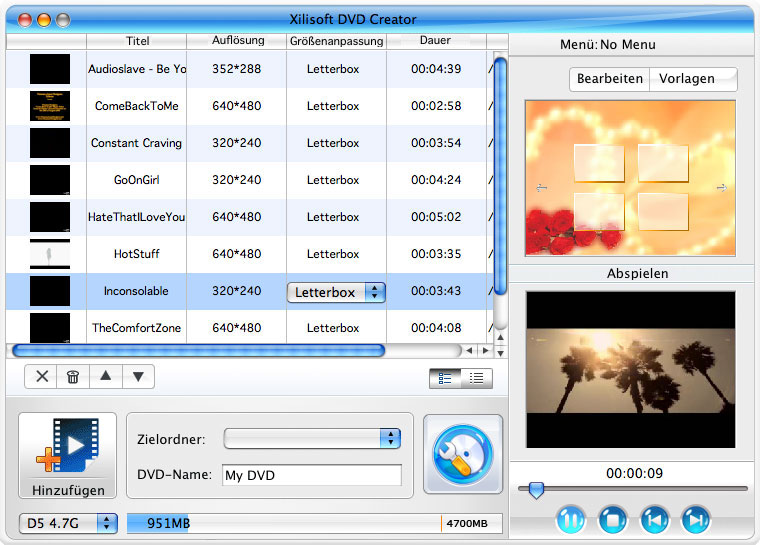Screen dimensions: 760x545
Task: Click the burn DVD disc button
Action: click(x=463, y=454)
